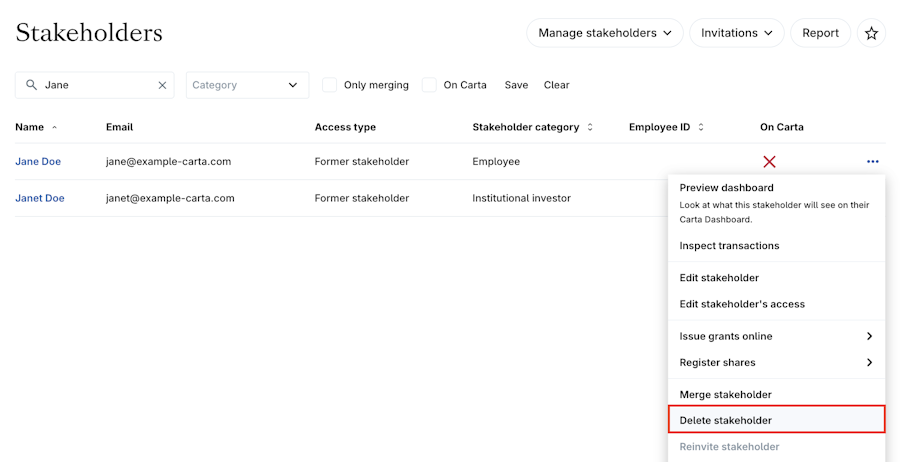Open the Invitations dropdown

pos(737,33)
